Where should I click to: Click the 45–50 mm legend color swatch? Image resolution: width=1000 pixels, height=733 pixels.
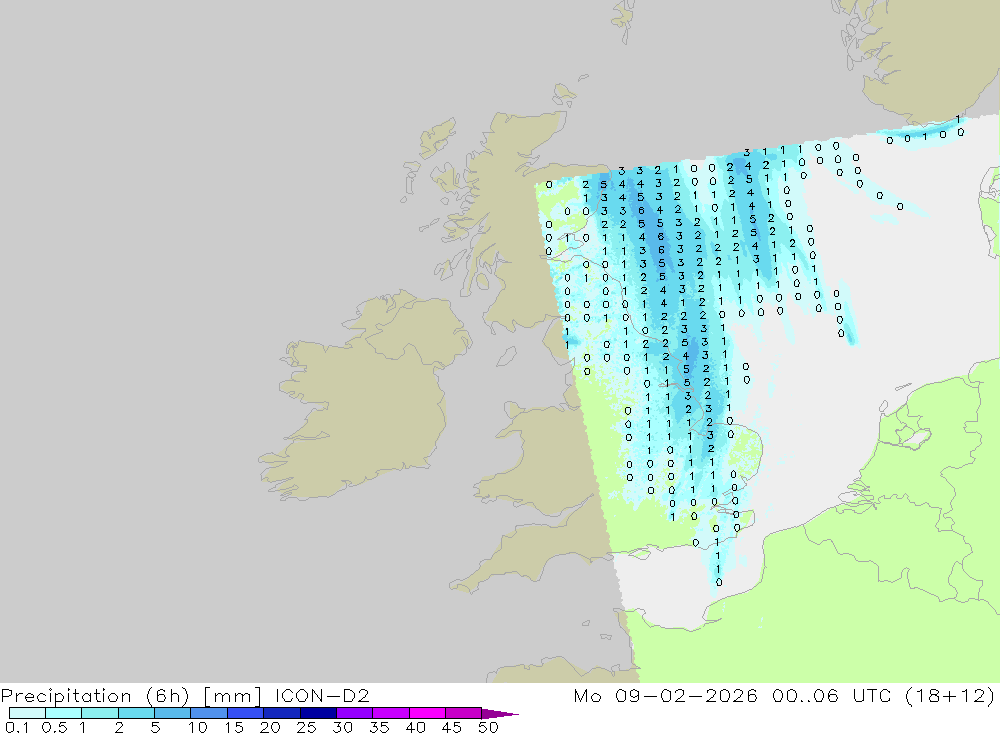point(463,713)
